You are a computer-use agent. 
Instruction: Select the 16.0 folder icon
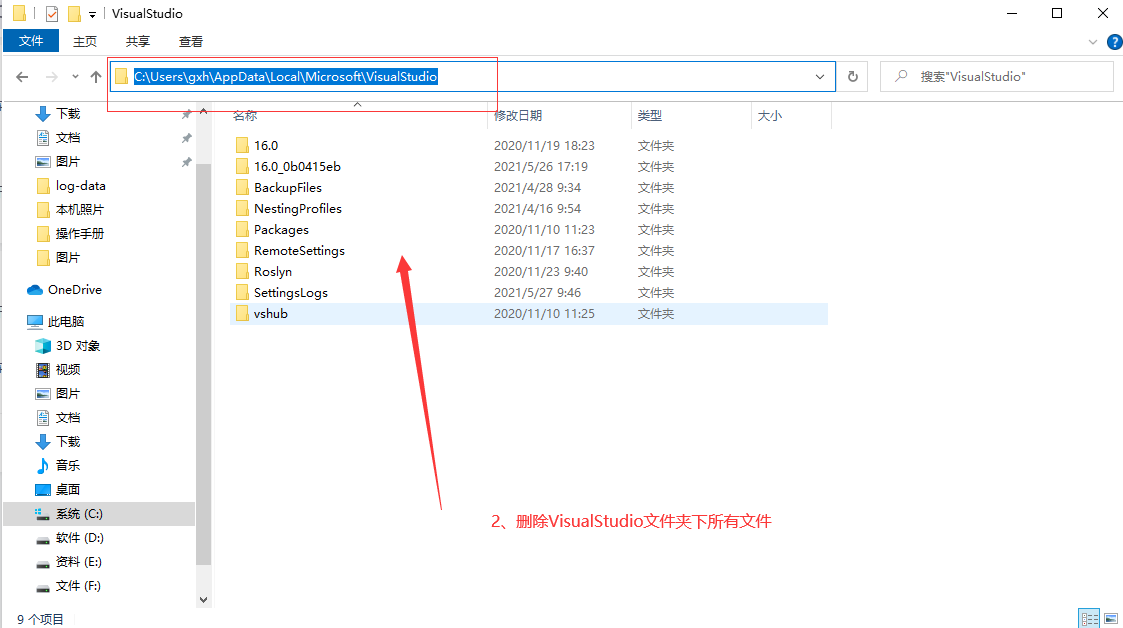242,145
